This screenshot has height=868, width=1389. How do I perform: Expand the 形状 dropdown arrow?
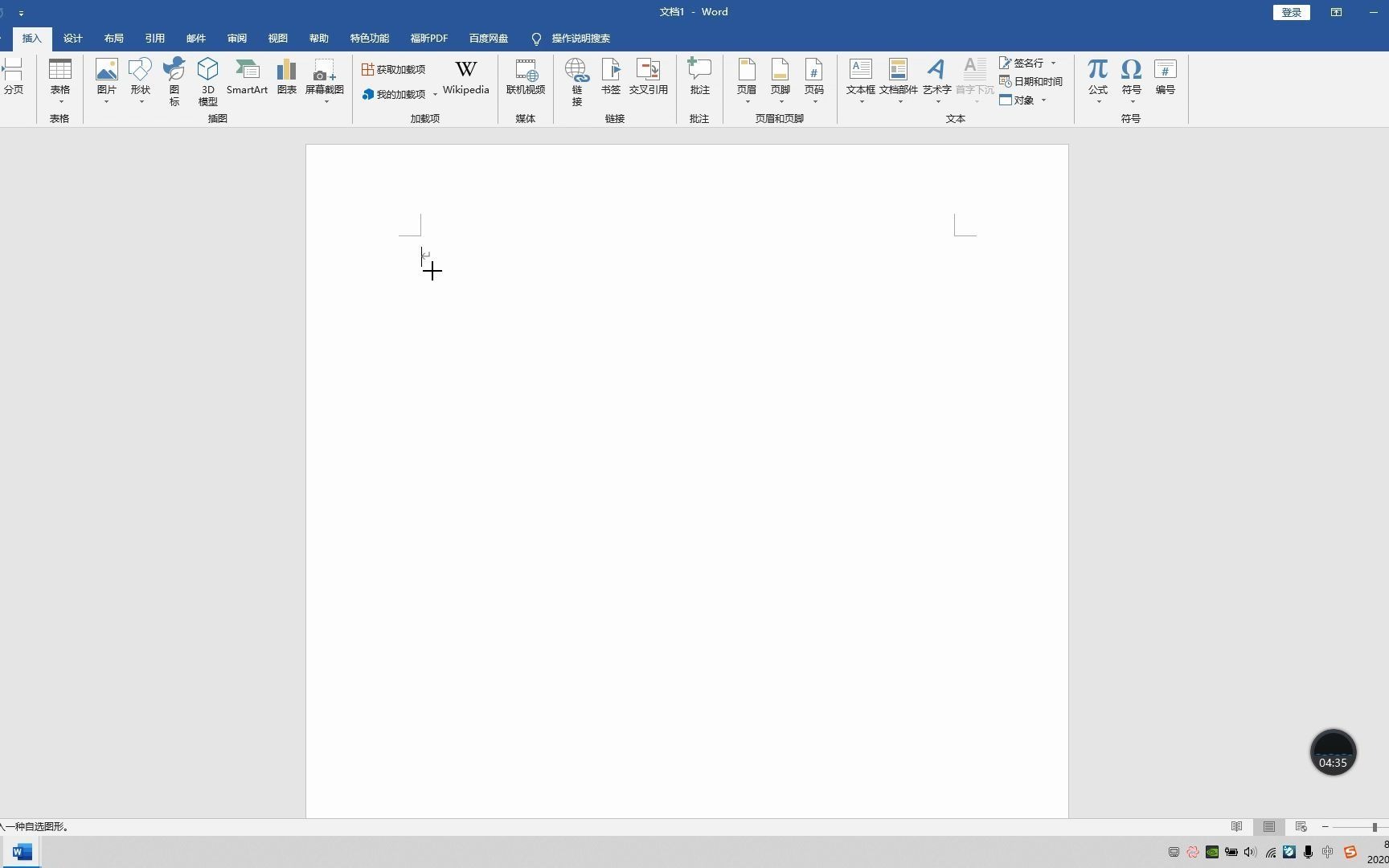141,102
